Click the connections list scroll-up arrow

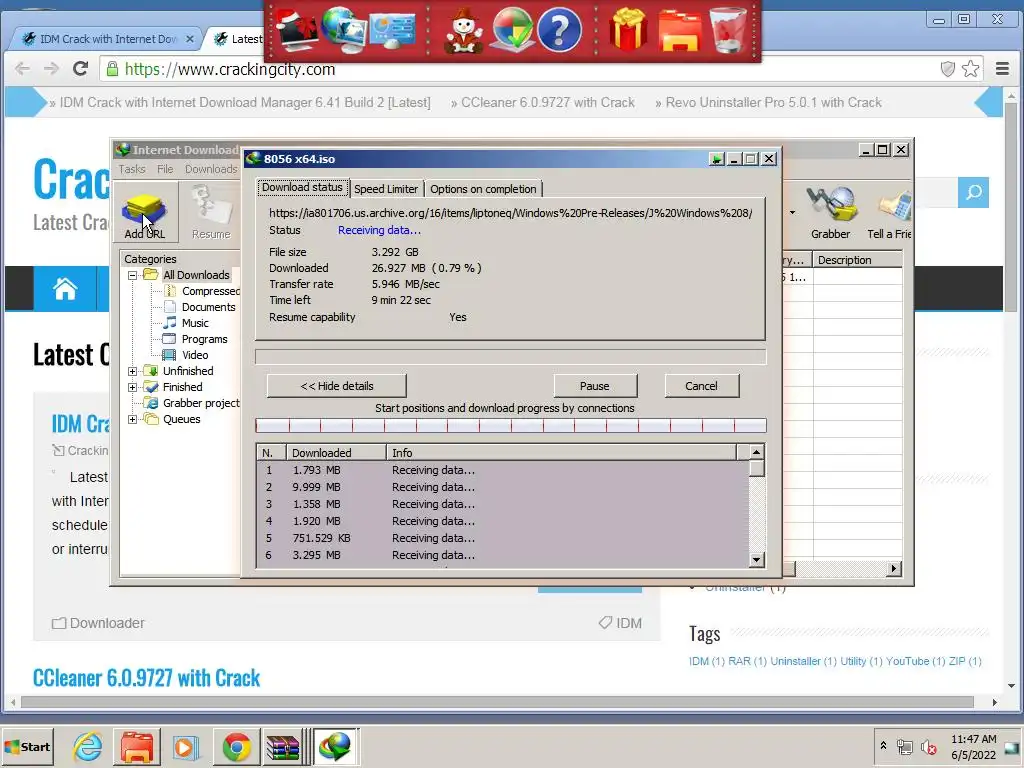point(756,452)
